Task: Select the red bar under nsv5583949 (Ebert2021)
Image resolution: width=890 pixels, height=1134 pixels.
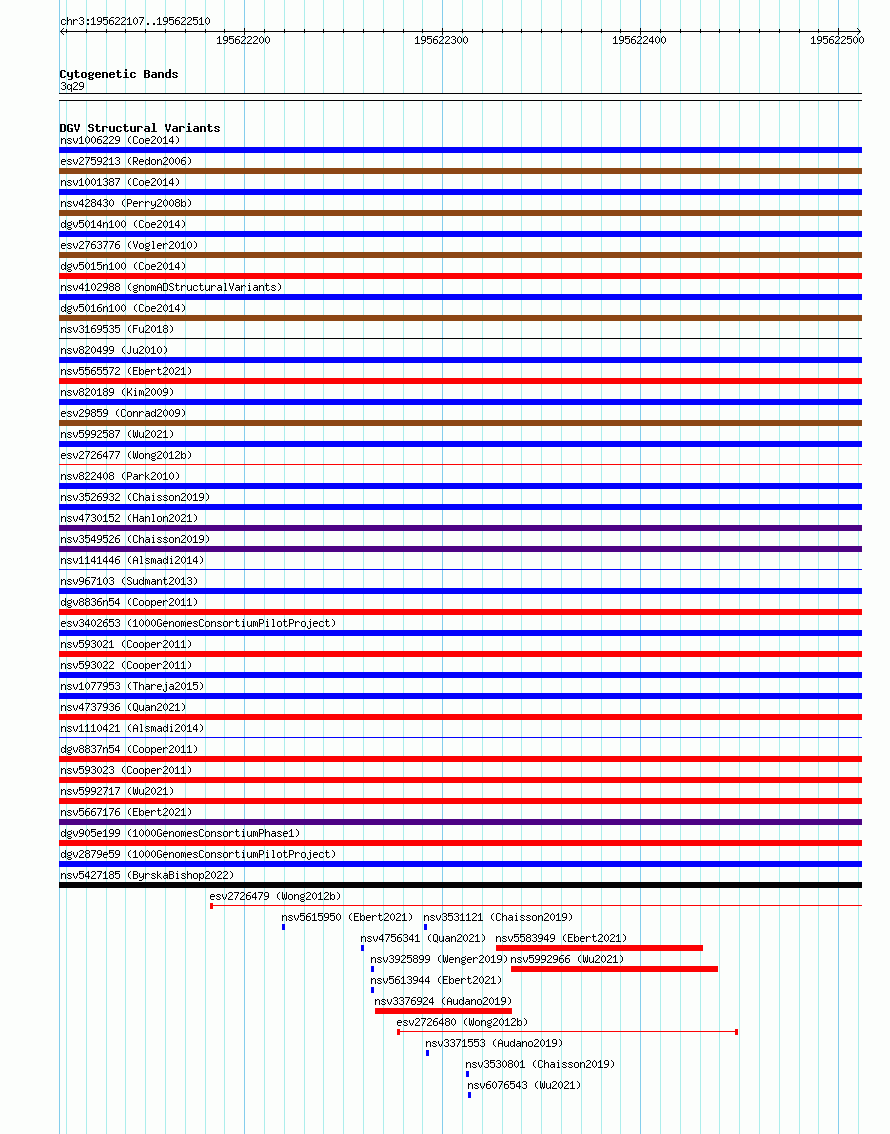Action: [599, 948]
